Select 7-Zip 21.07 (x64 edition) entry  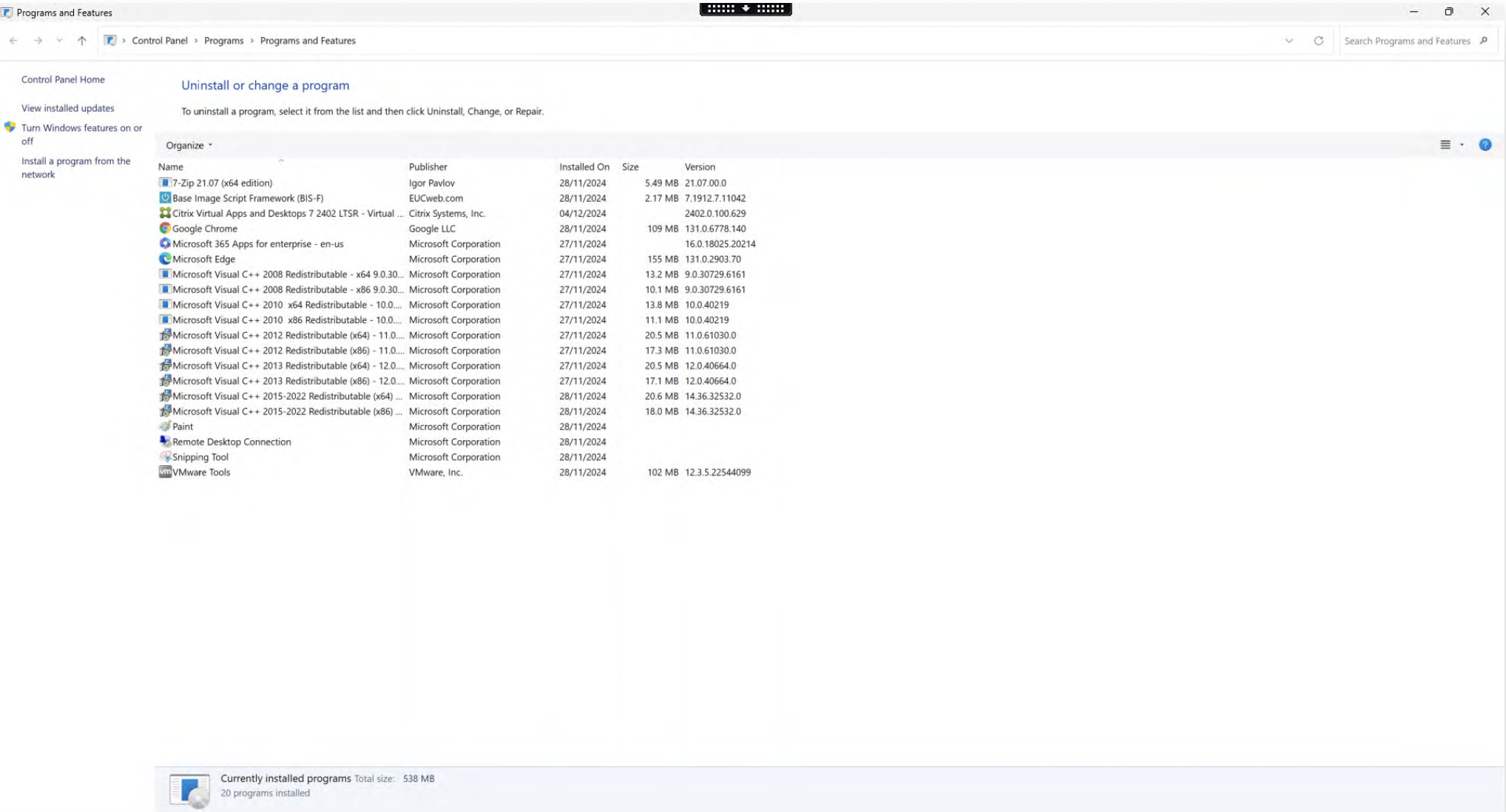tap(222, 183)
